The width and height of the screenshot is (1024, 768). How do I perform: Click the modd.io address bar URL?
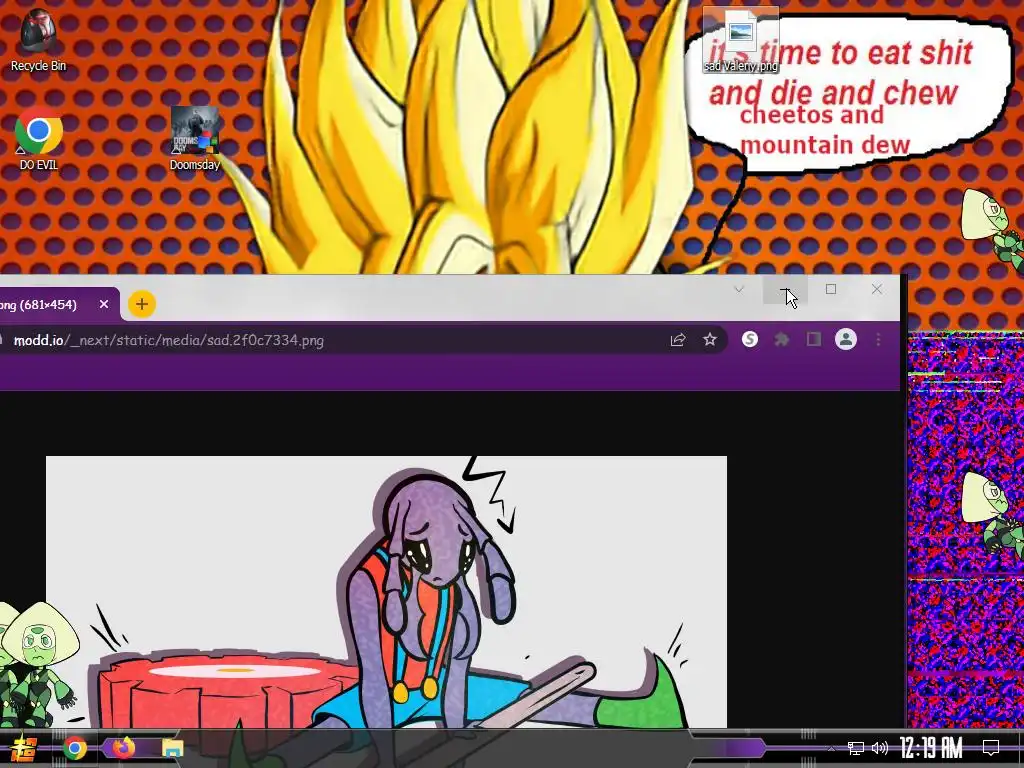pos(169,340)
